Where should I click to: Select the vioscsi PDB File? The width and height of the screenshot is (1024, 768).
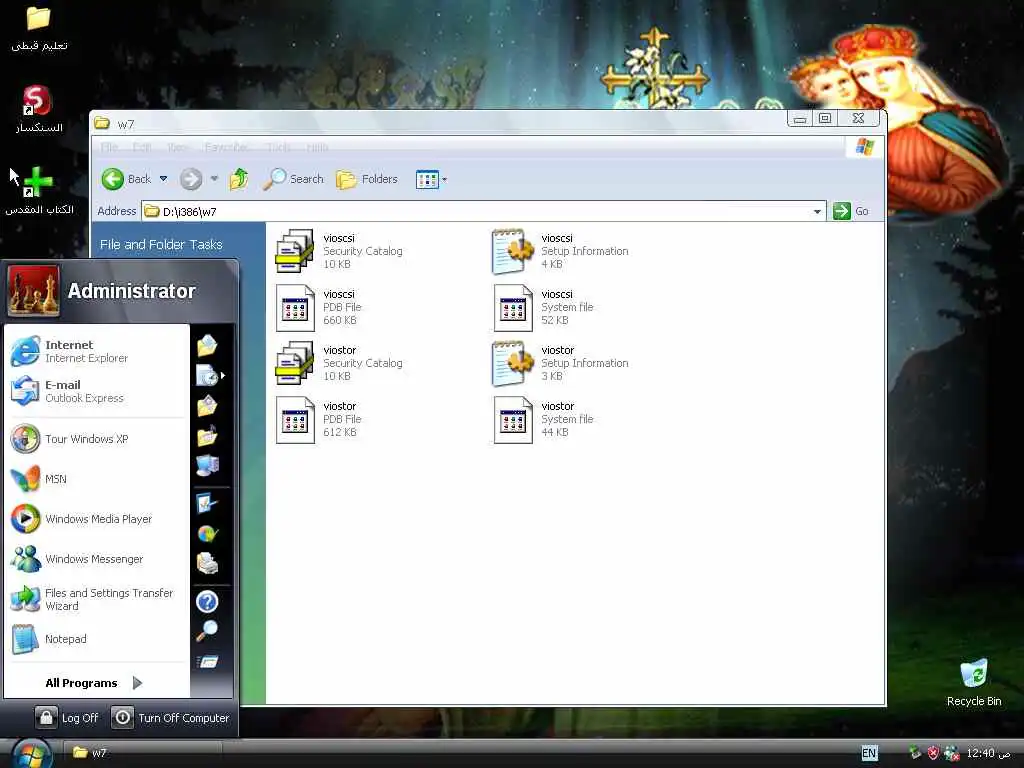click(319, 307)
